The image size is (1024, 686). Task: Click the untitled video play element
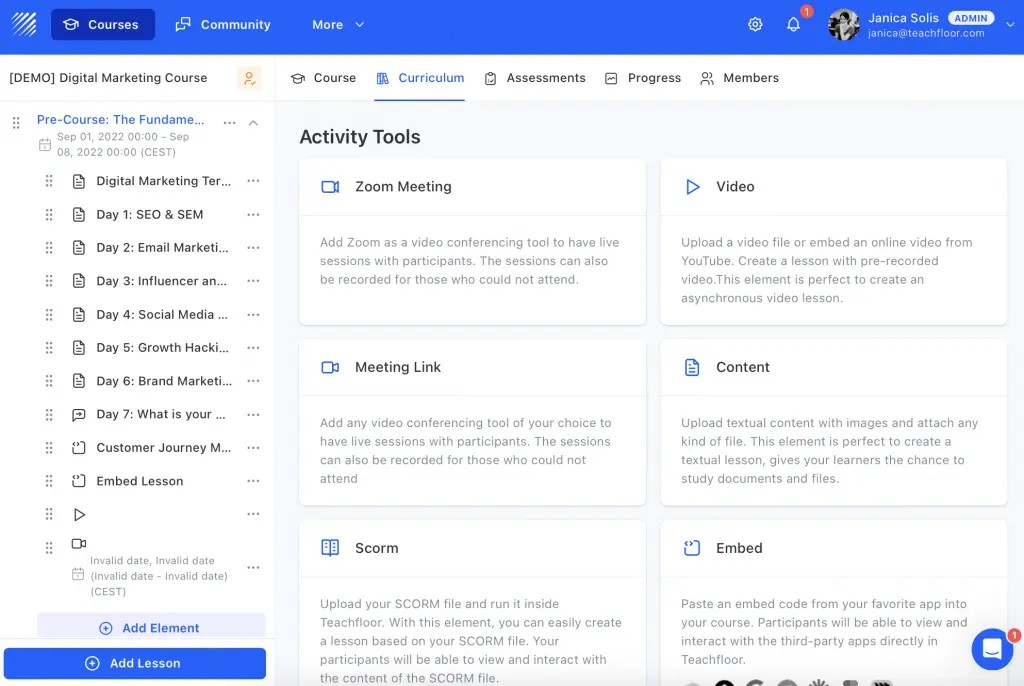[x=79, y=515]
